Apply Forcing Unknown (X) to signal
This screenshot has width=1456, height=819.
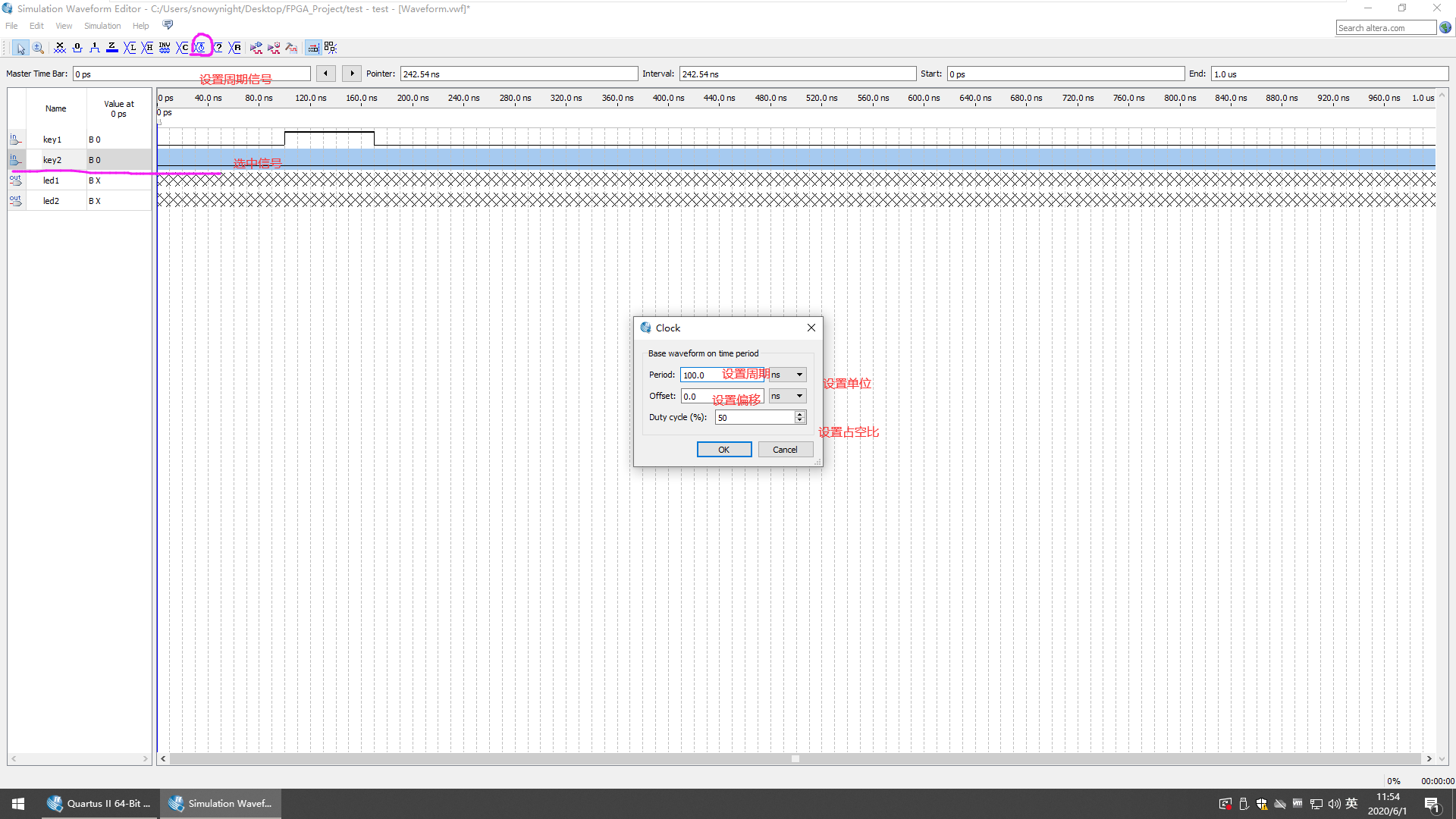[60, 48]
